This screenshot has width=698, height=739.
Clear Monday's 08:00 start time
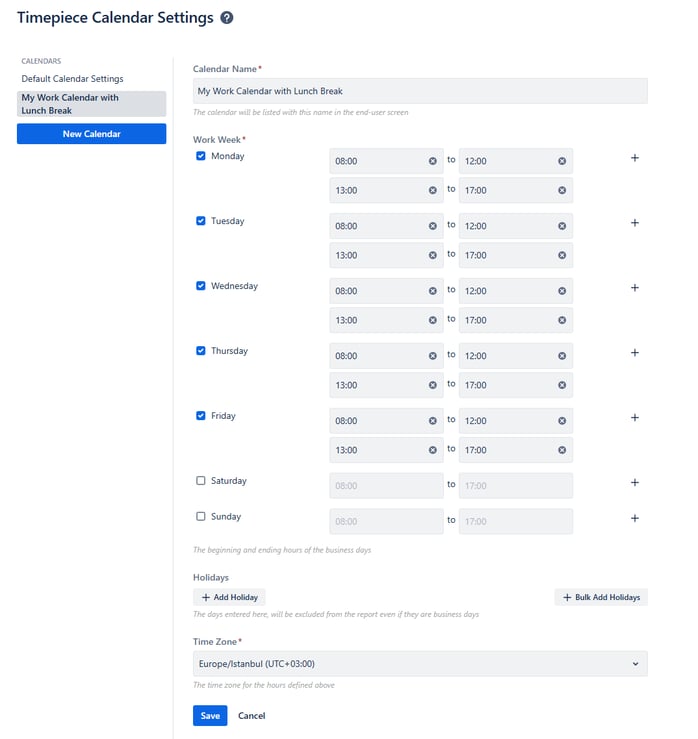click(x=432, y=161)
